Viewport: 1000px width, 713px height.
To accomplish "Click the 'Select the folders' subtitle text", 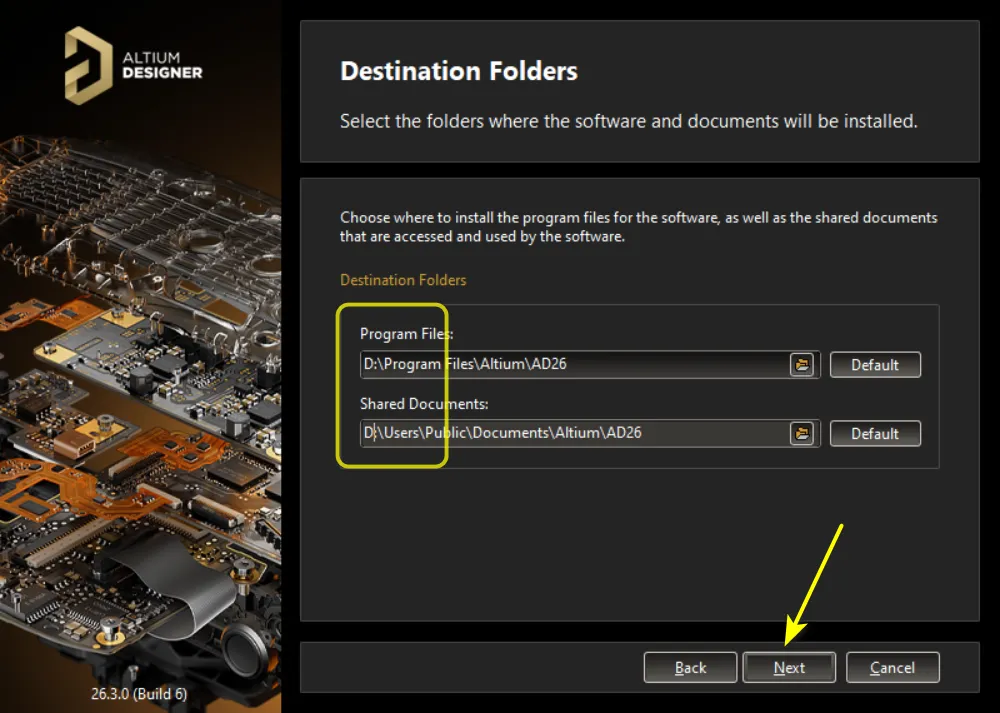I will click(628, 121).
